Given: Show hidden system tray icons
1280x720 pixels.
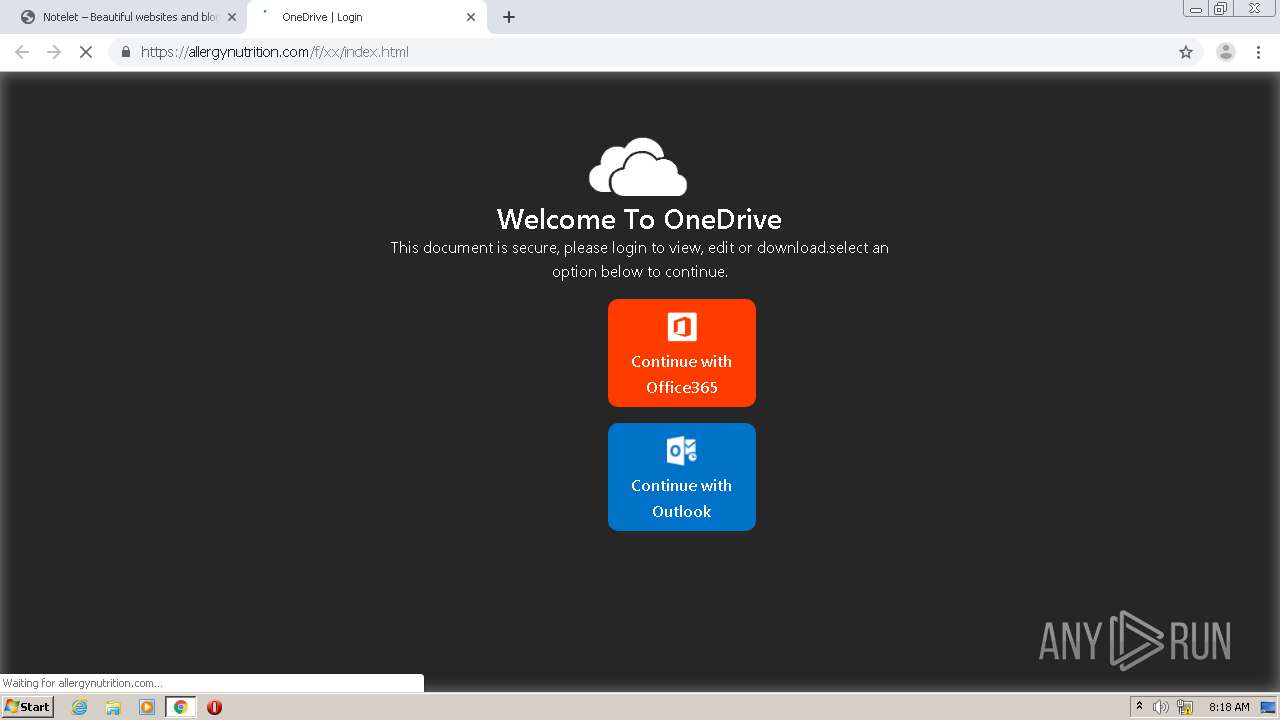Looking at the screenshot, I should pyautogui.click(x=1139, y=707).
